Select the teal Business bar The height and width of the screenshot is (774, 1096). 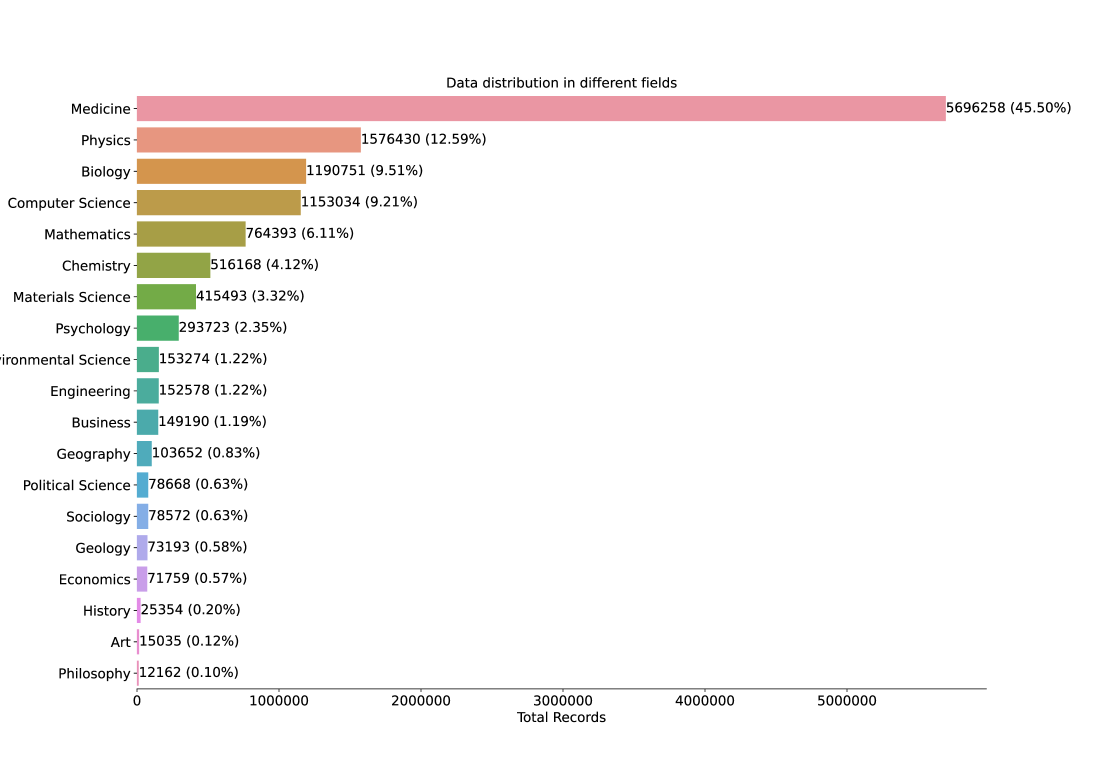(147, 422)
